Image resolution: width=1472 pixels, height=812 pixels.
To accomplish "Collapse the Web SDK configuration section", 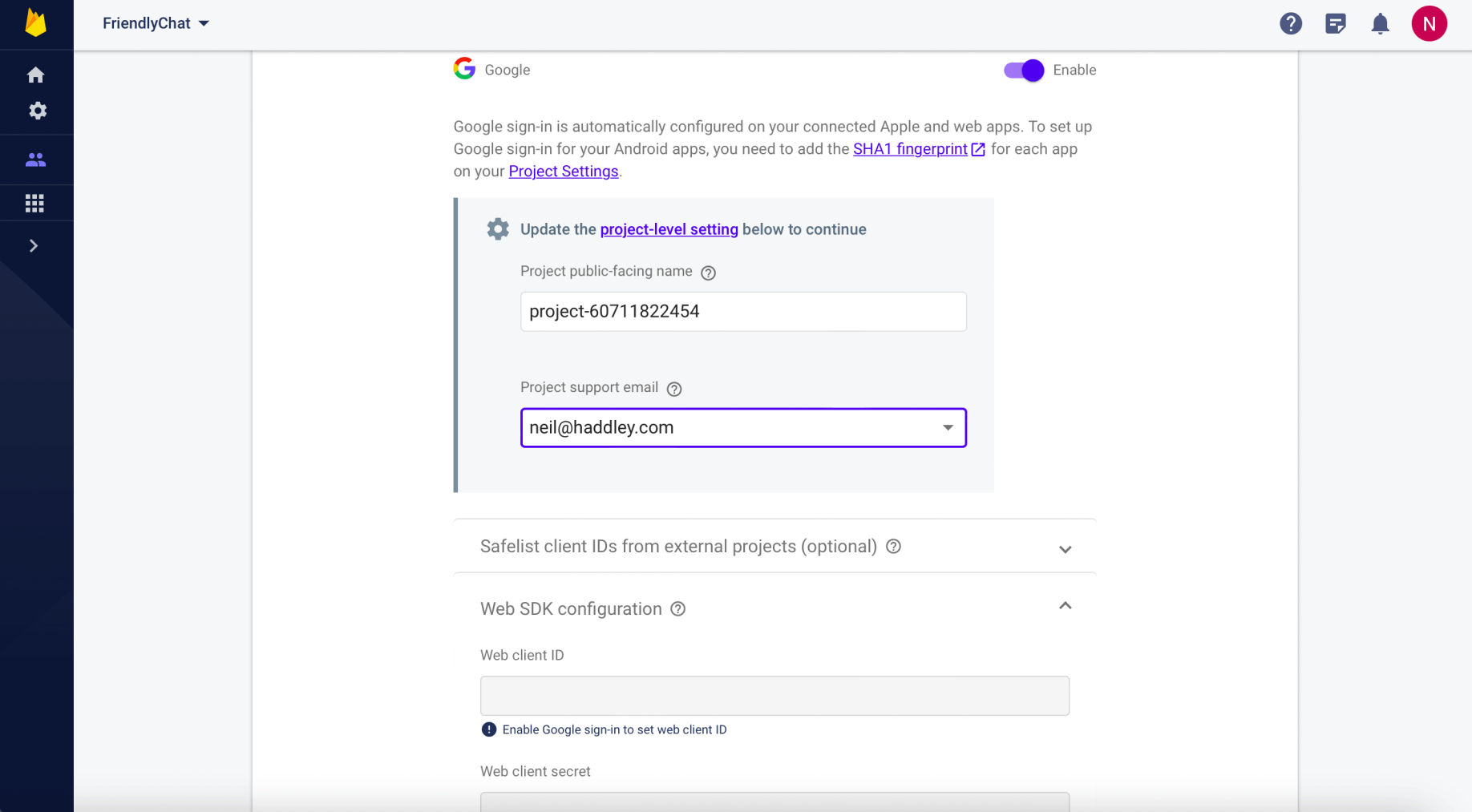I will click(1065, 606).
